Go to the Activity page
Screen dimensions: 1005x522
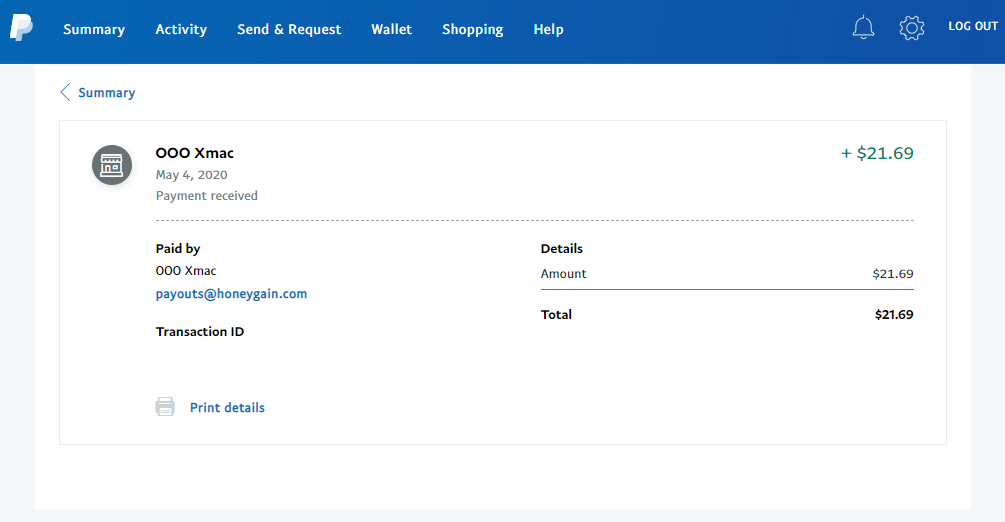coord(181,29)
